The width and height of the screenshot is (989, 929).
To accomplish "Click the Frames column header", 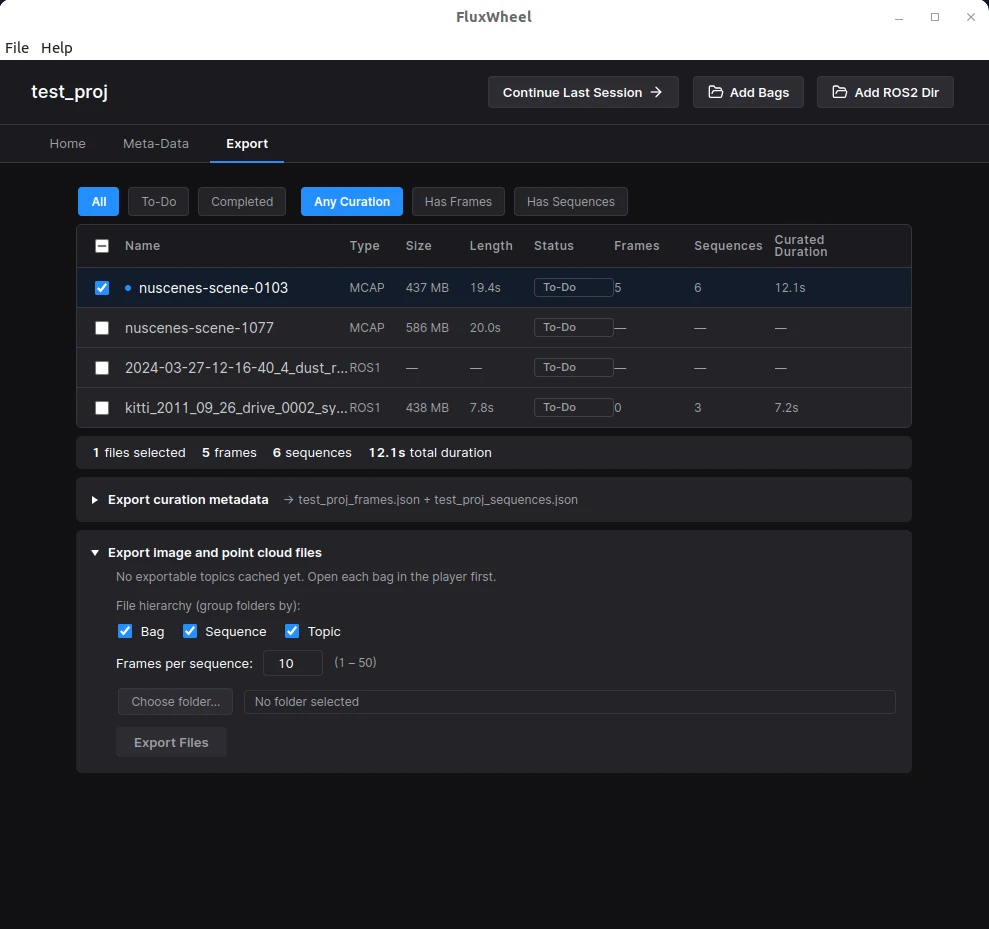I will click(x=637, y=246).
